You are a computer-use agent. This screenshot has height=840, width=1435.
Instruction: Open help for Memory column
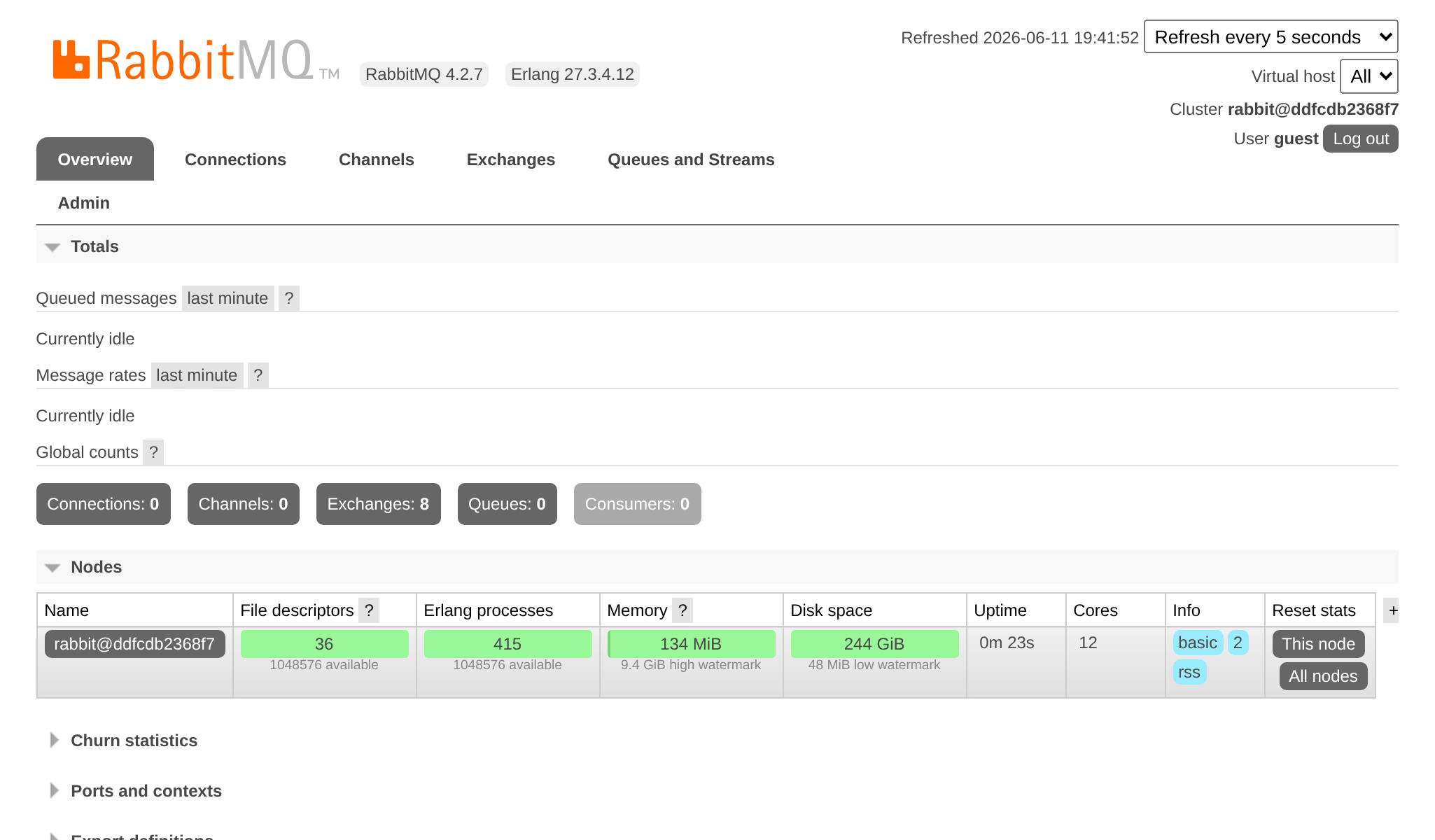tap(682, 610)
